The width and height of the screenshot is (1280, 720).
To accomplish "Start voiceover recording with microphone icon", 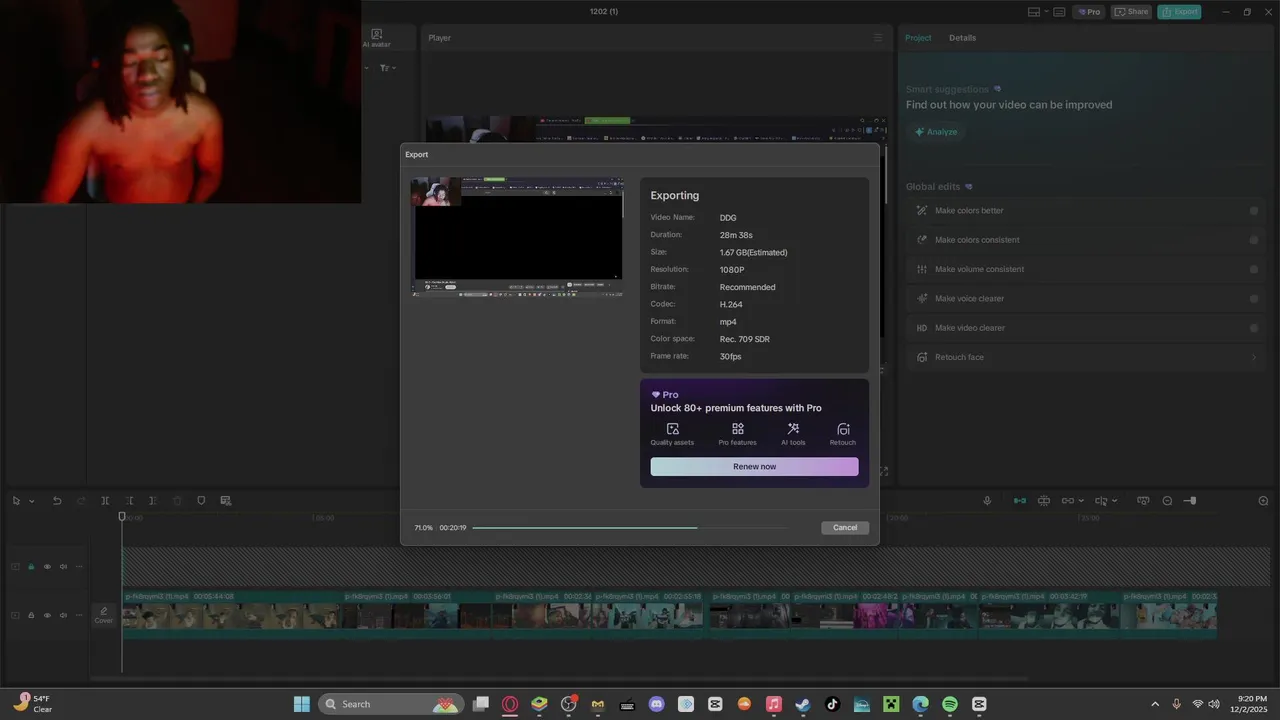I will click(x=987, y=501).
